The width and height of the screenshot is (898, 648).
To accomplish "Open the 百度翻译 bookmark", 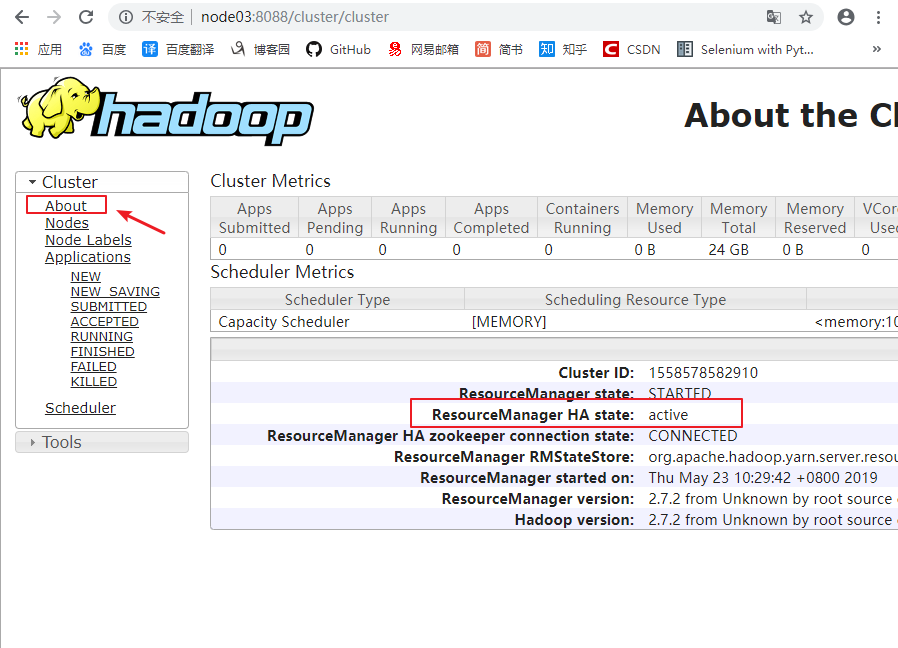I will (178, 49).
